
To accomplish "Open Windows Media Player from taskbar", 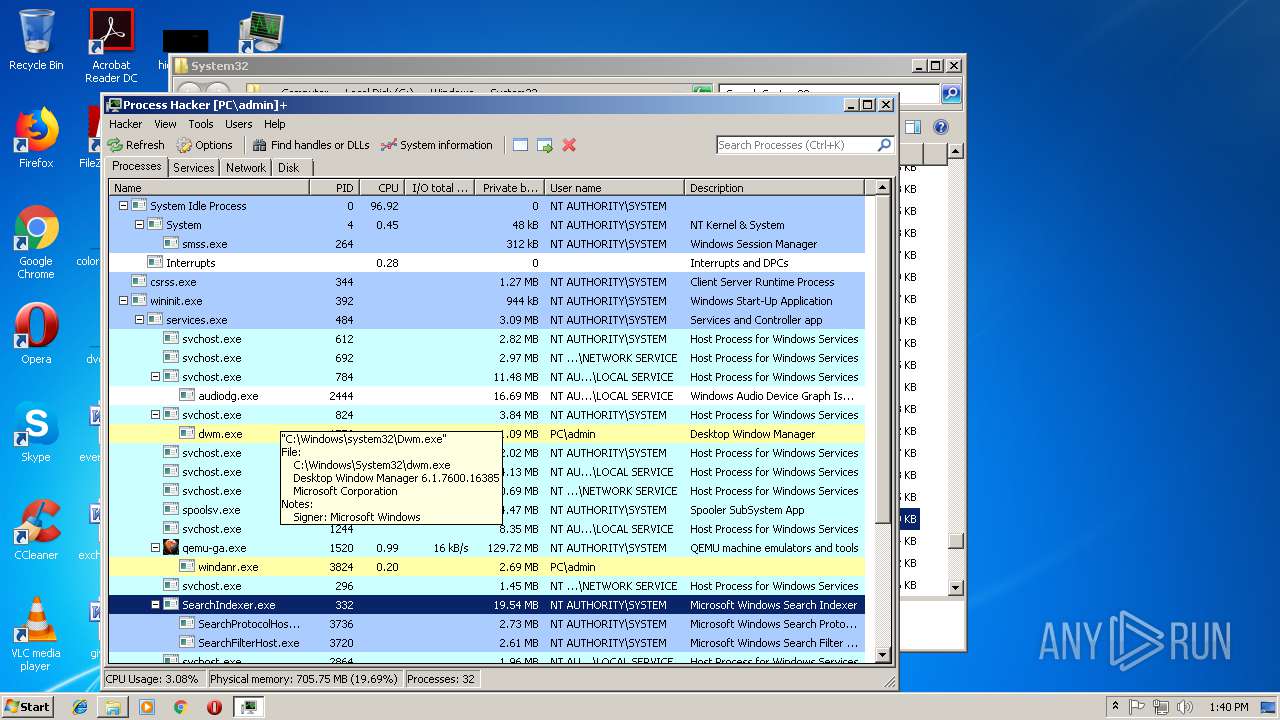I will pos(147,707).
